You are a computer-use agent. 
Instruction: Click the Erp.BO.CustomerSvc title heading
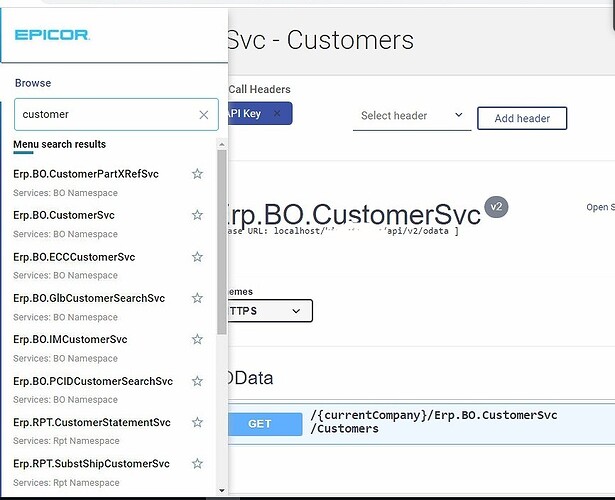coord(354,215)
